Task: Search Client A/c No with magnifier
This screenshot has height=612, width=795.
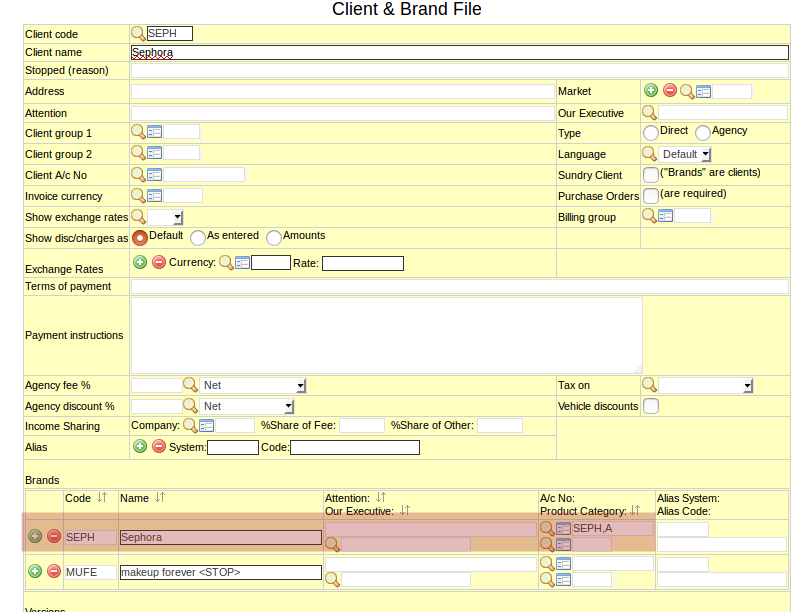Action: [138, 174]
